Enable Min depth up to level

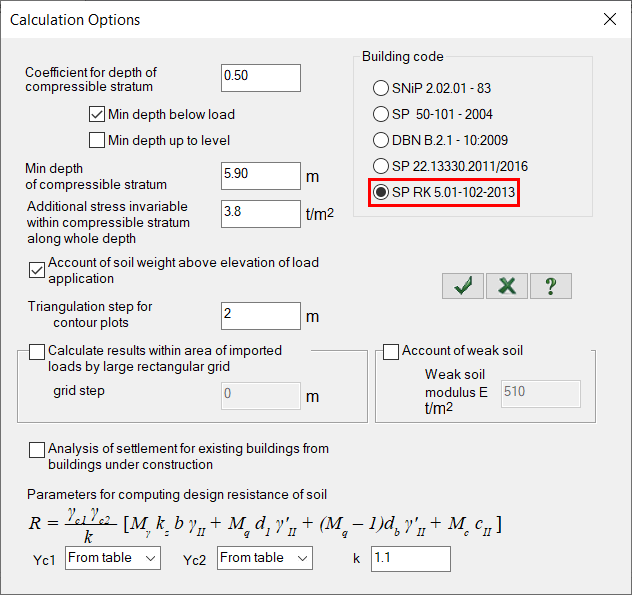coord(98,140)
